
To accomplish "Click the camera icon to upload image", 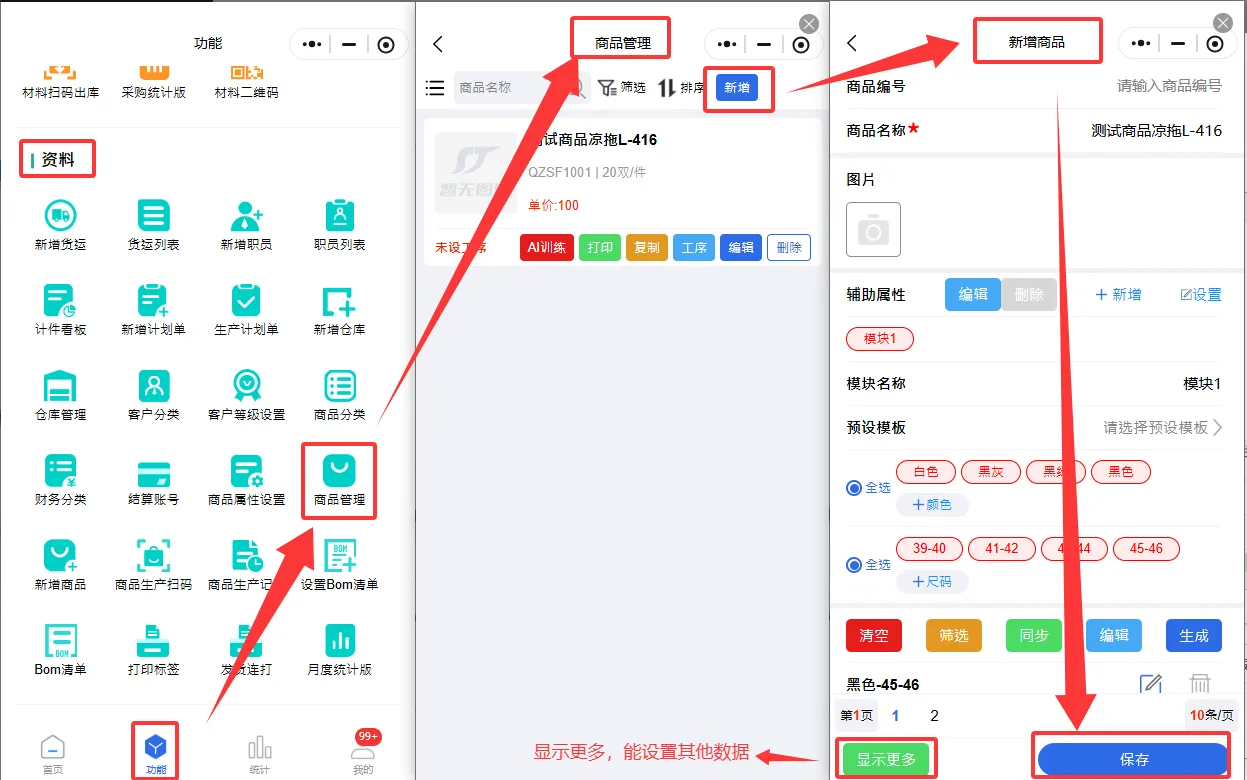I will 873,230.
